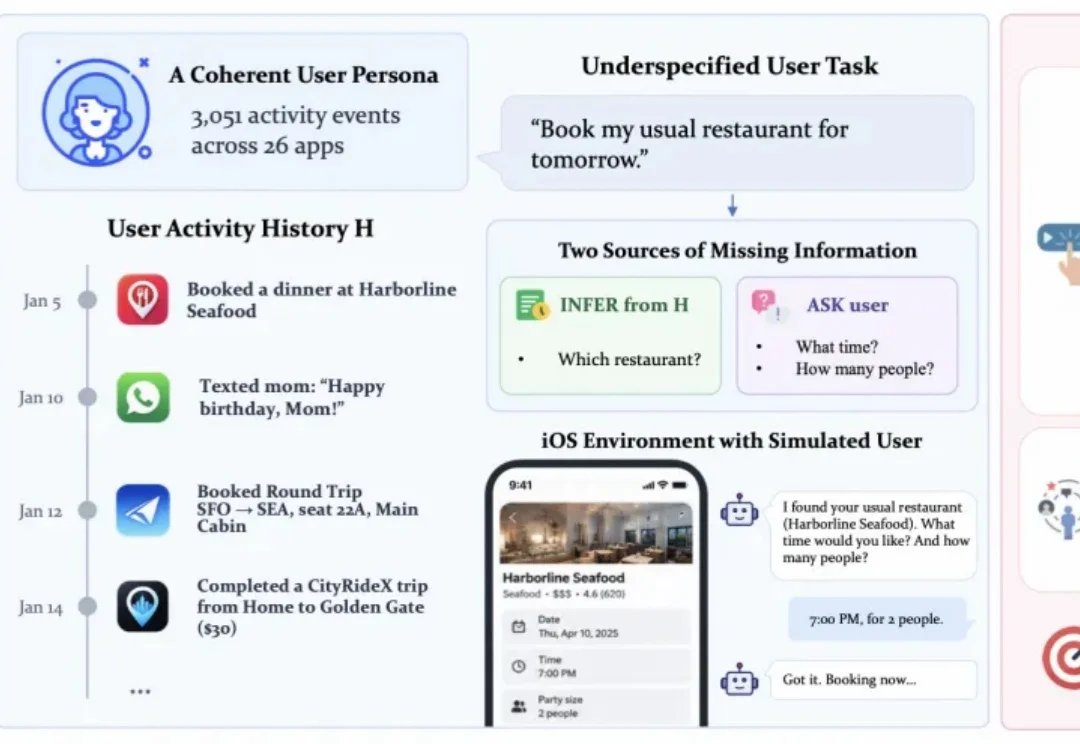
Task: Click the 'Booked Round Trip' history entry
Action: tap(307, 508)
